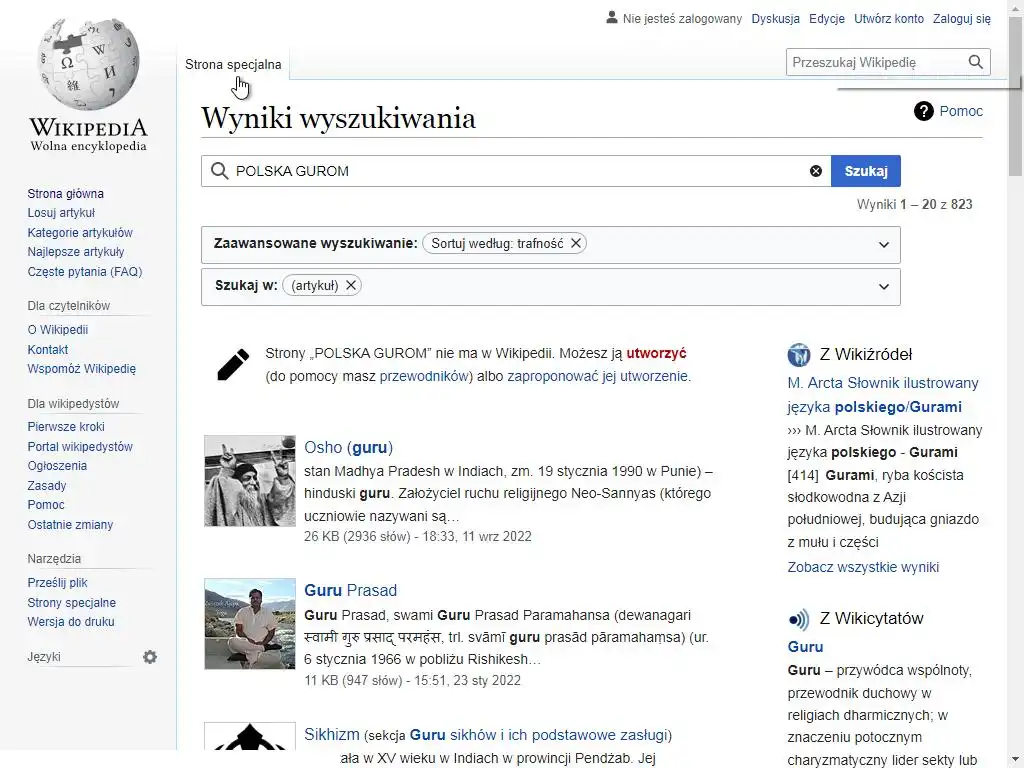Click the pencil create-page icon

[233, 364]
